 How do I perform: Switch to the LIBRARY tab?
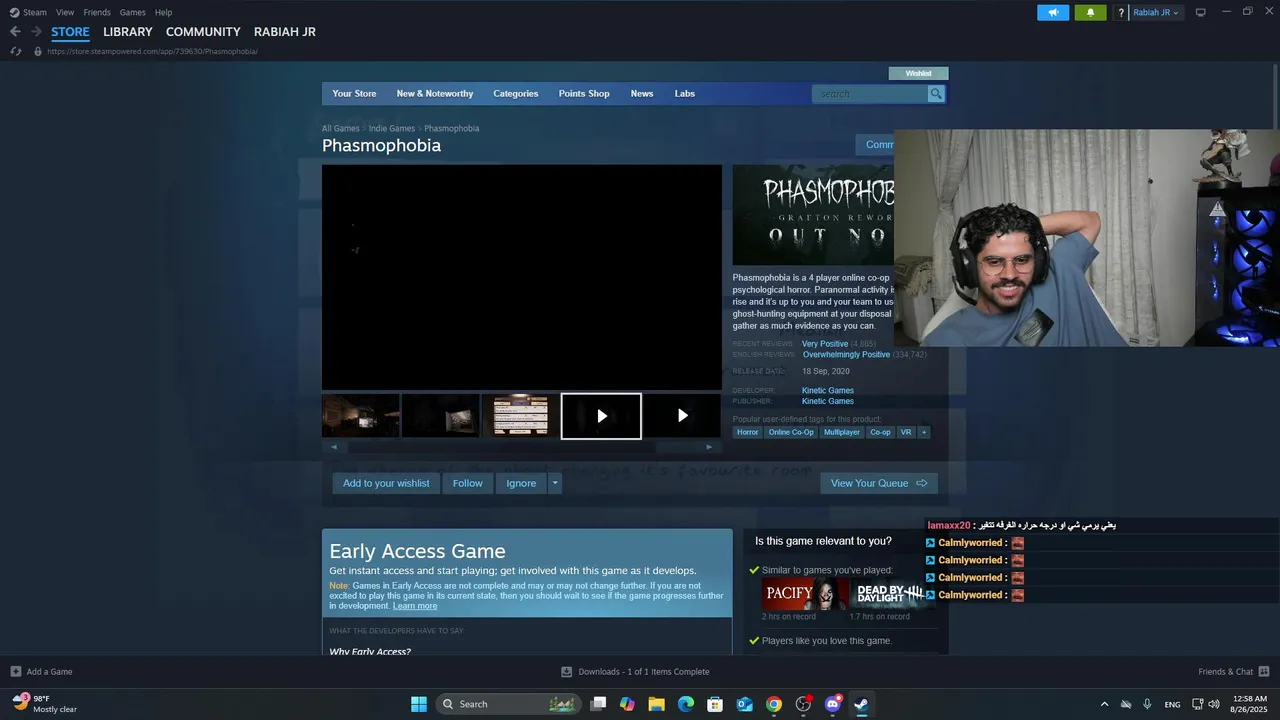pos(128,32)
